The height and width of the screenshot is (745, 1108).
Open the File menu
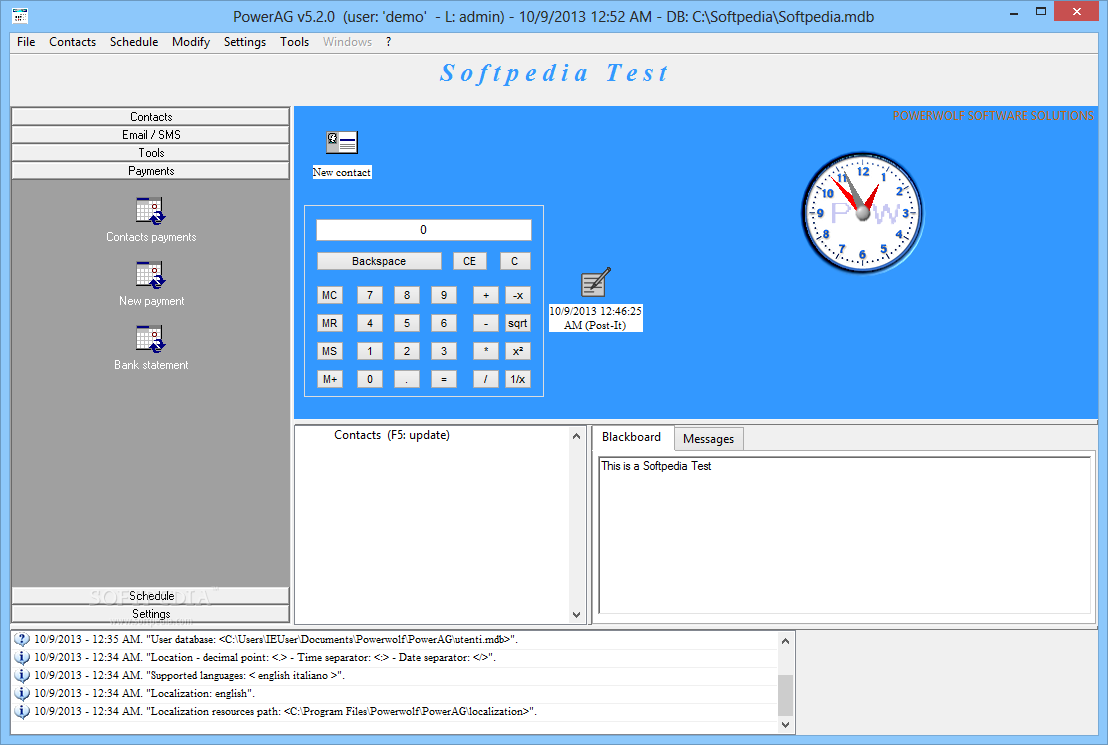[26, 42]
